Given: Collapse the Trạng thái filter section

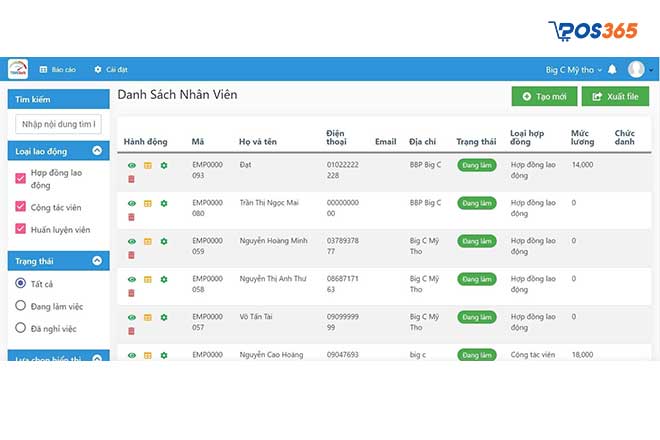Looking at the screenshot, I should [x=97, y=260].
